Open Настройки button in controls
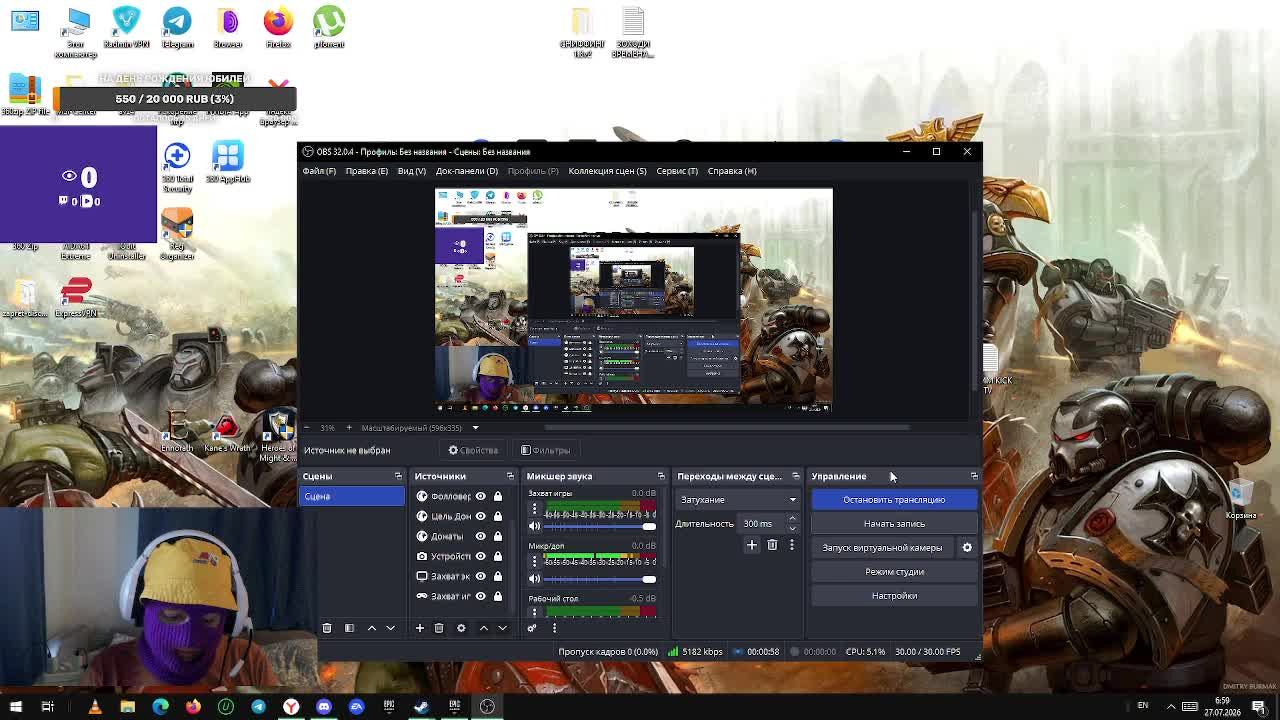The image size is (1280, 720). click(x=894, y=596)
